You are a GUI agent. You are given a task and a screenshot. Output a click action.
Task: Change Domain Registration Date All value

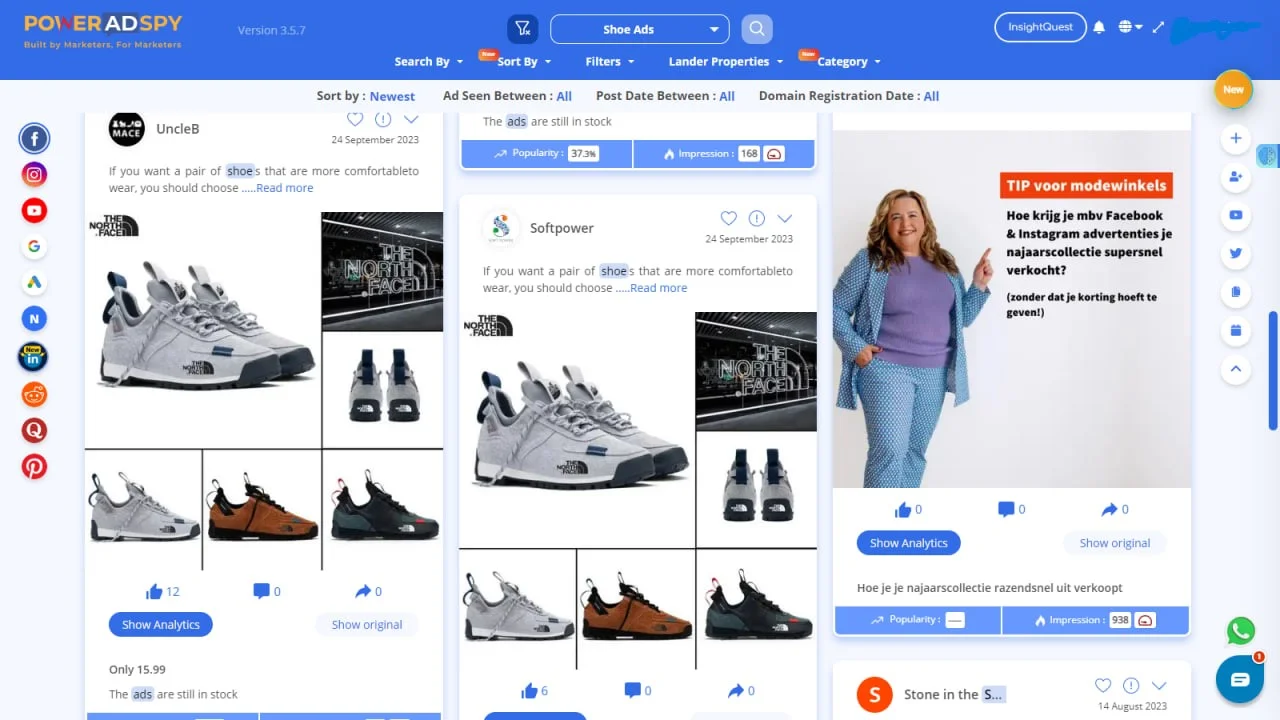pyautogui.click(x=931, y=97)
